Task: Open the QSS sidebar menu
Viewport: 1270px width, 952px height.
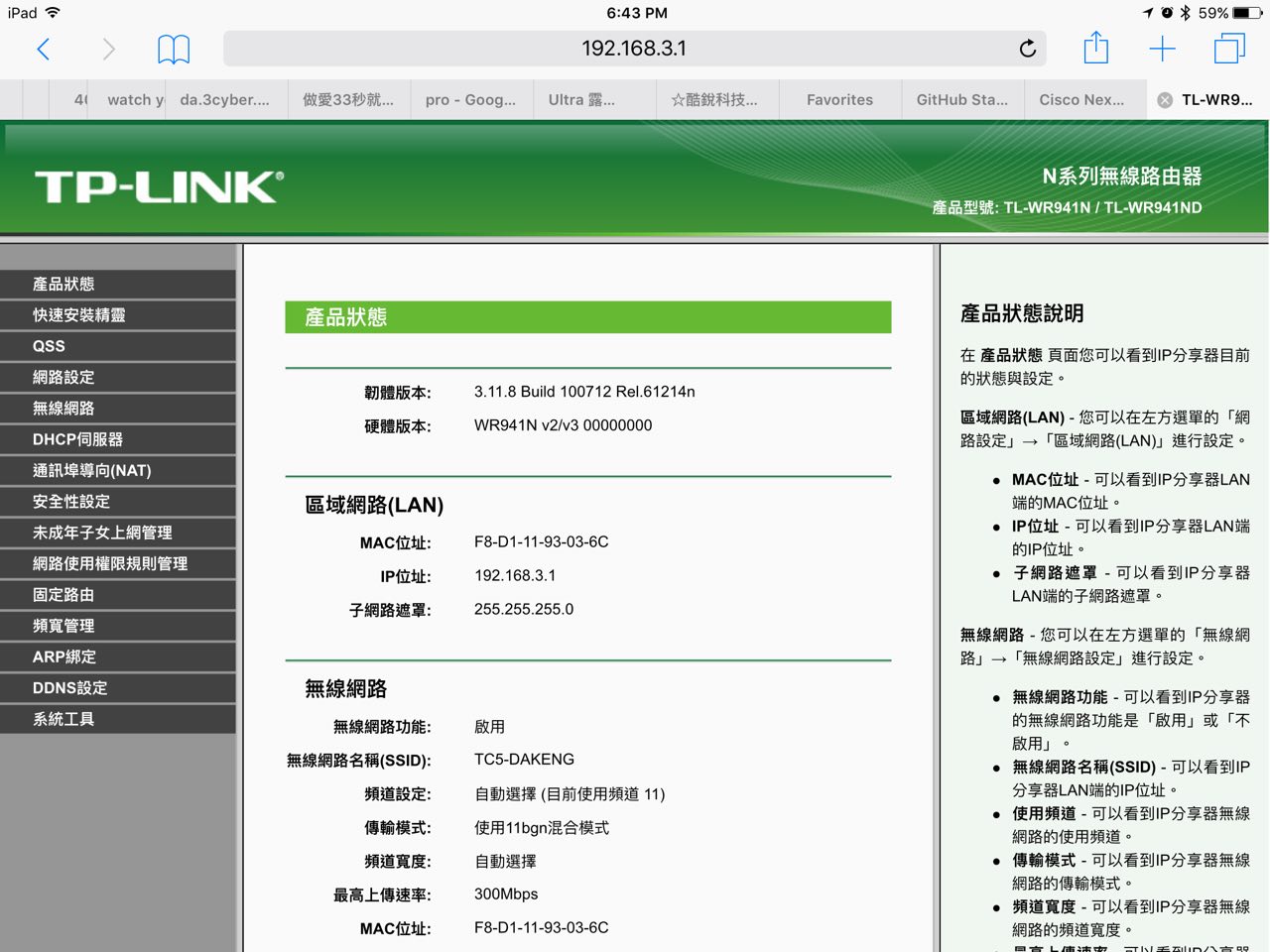Action: tap(118, 346)
